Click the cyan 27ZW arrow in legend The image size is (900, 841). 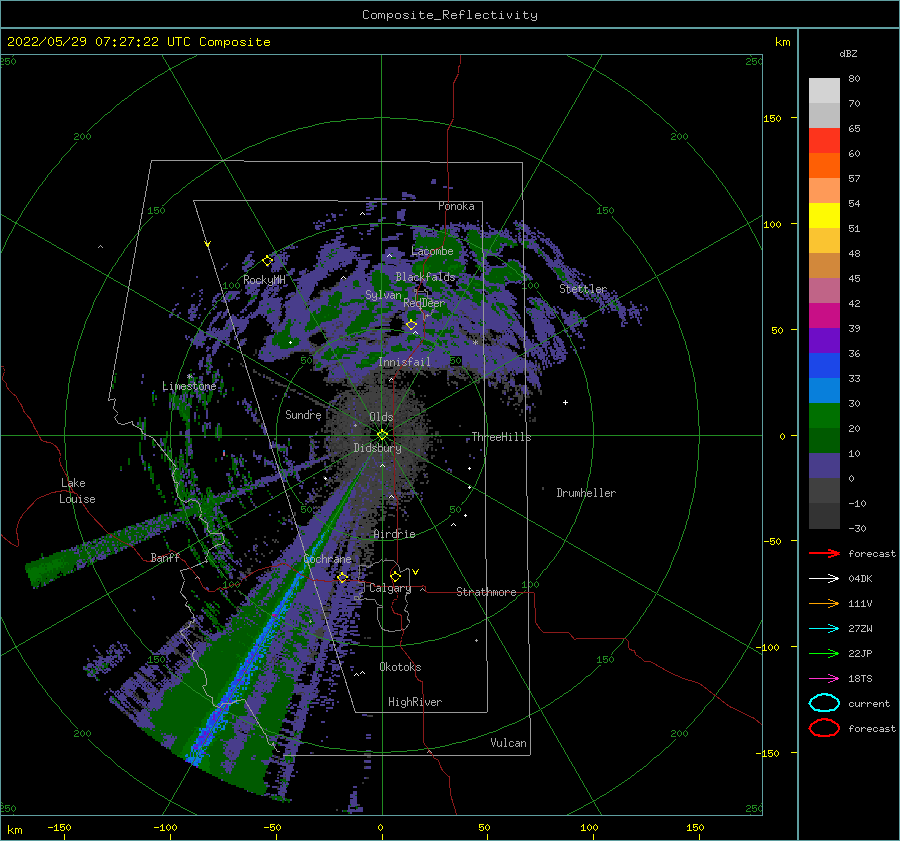tap(824, 629)
